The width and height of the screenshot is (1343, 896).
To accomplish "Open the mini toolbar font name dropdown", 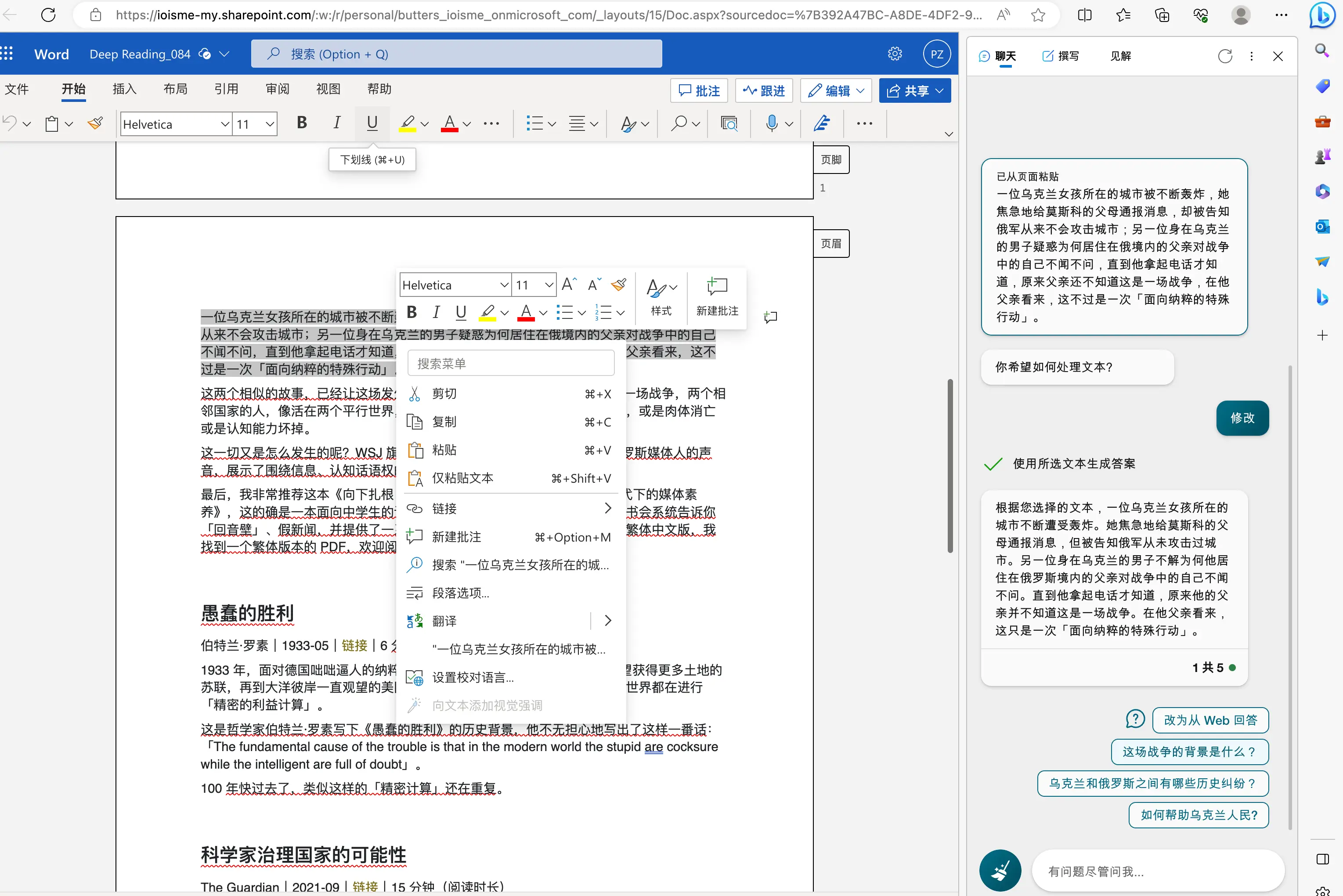I will point(505,285).
